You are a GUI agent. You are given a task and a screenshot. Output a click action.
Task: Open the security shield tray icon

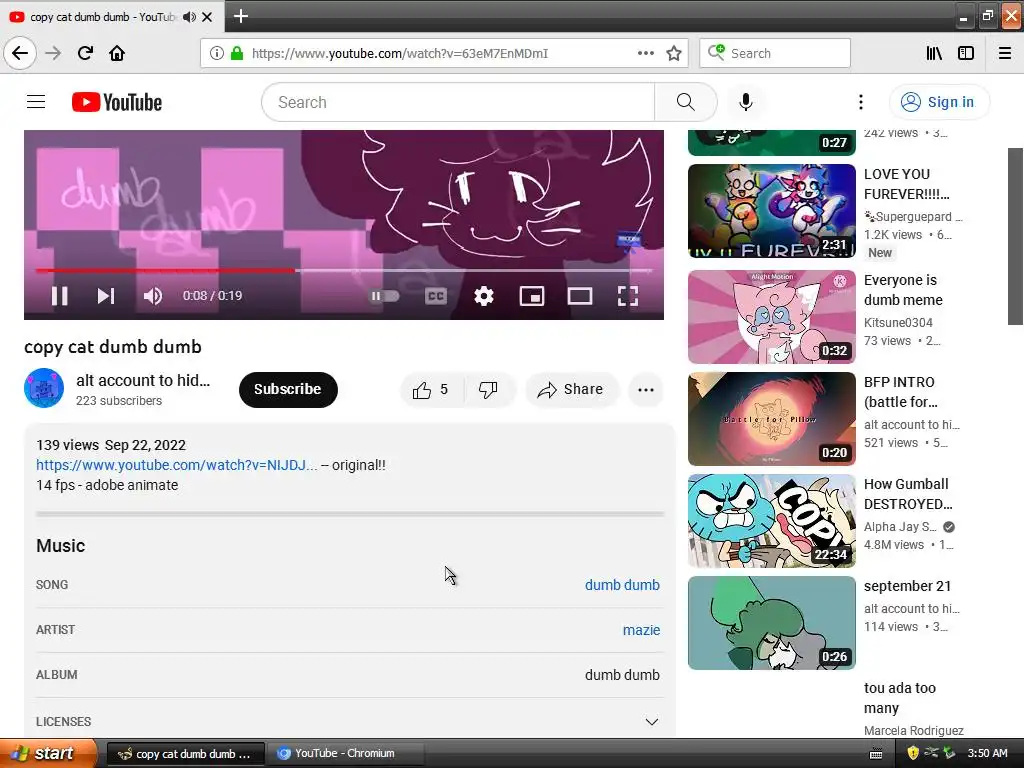pos(913,754)
